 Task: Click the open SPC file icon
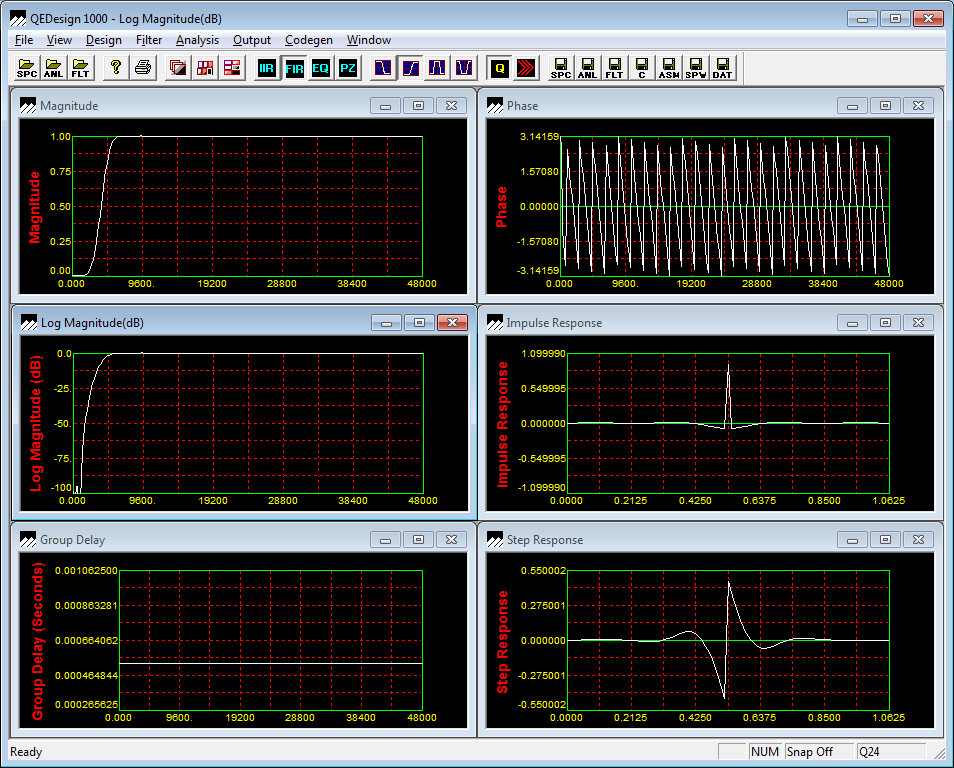pos(27,68)
